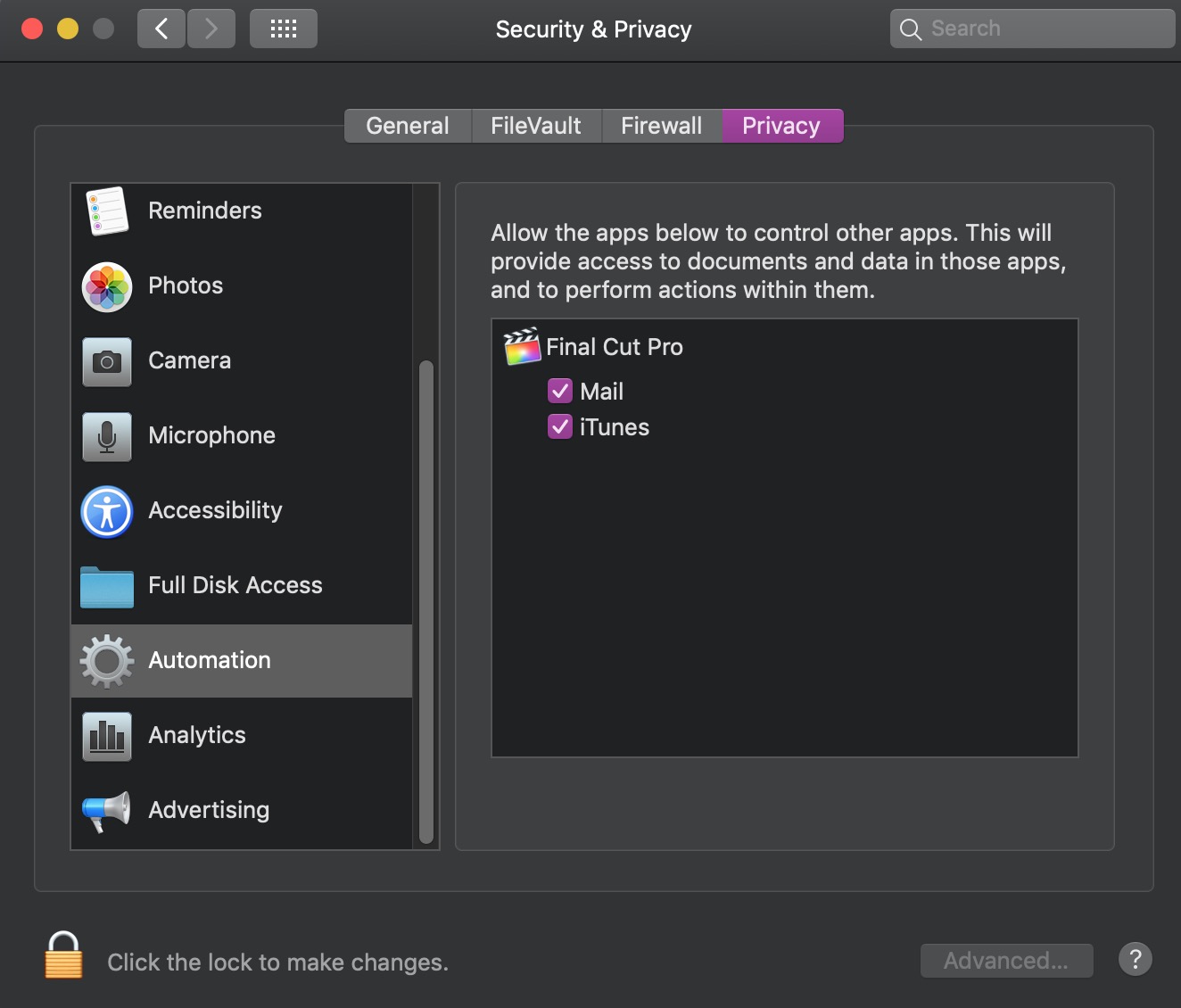Select the Full Disk Access label

tap(235, 585)
